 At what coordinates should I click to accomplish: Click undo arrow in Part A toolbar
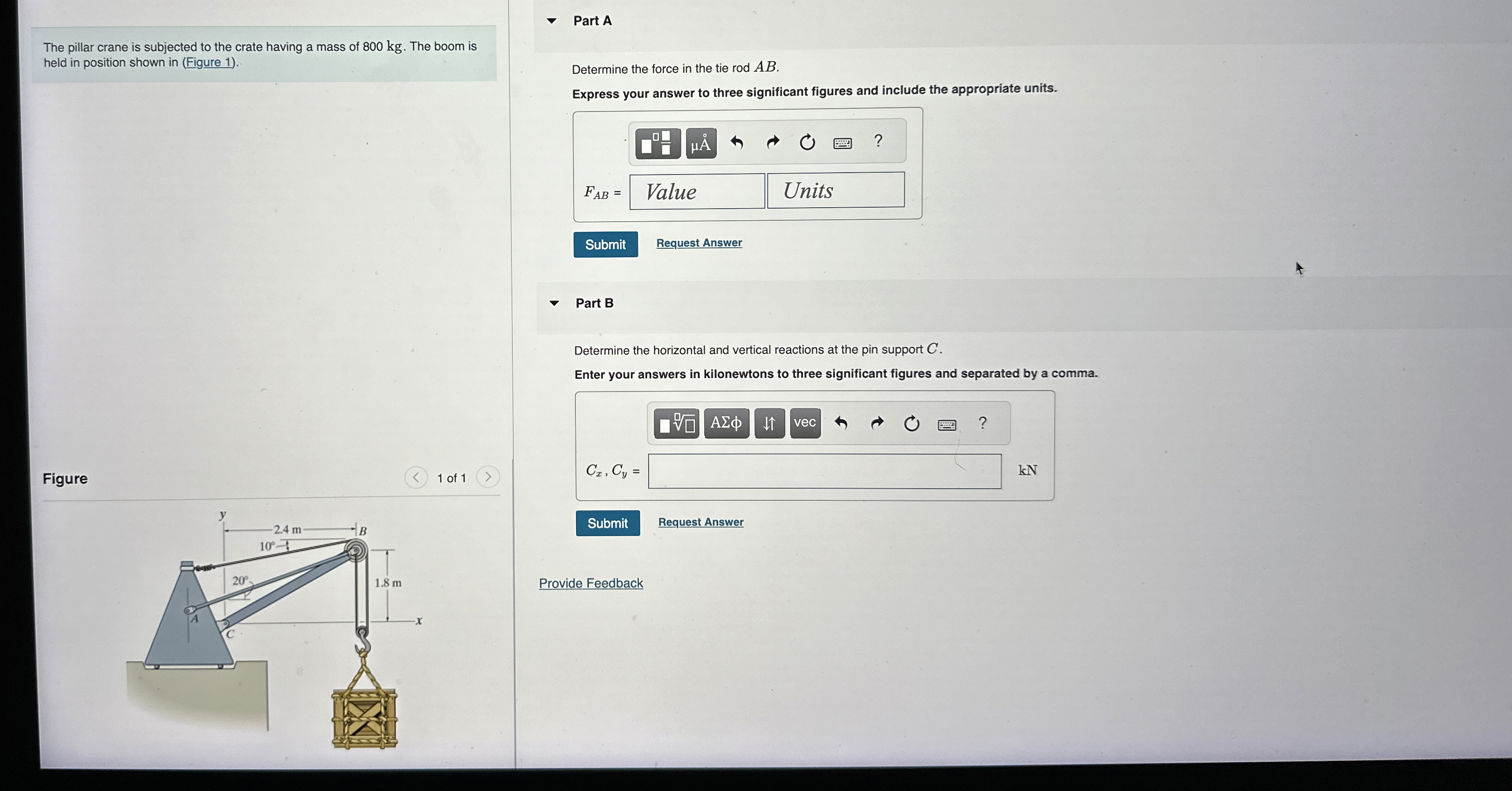pos(736,142)
